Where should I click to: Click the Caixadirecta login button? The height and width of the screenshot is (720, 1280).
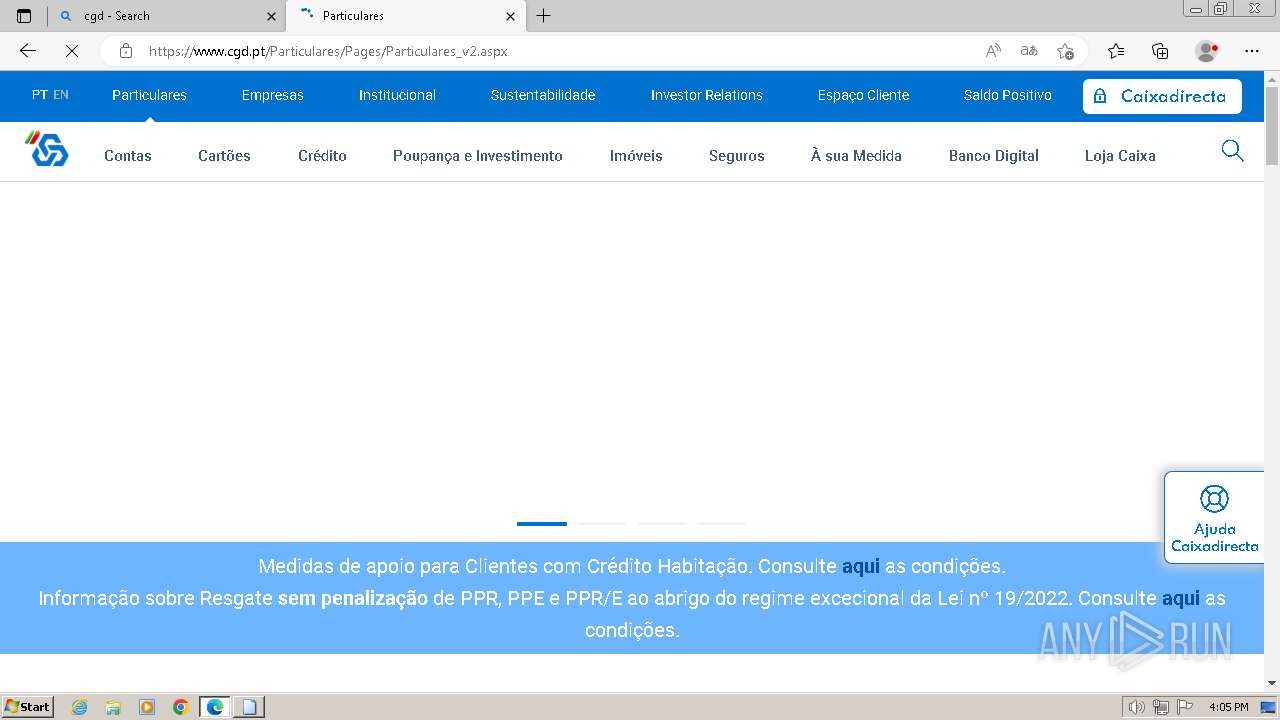[x=1162, y=96]
